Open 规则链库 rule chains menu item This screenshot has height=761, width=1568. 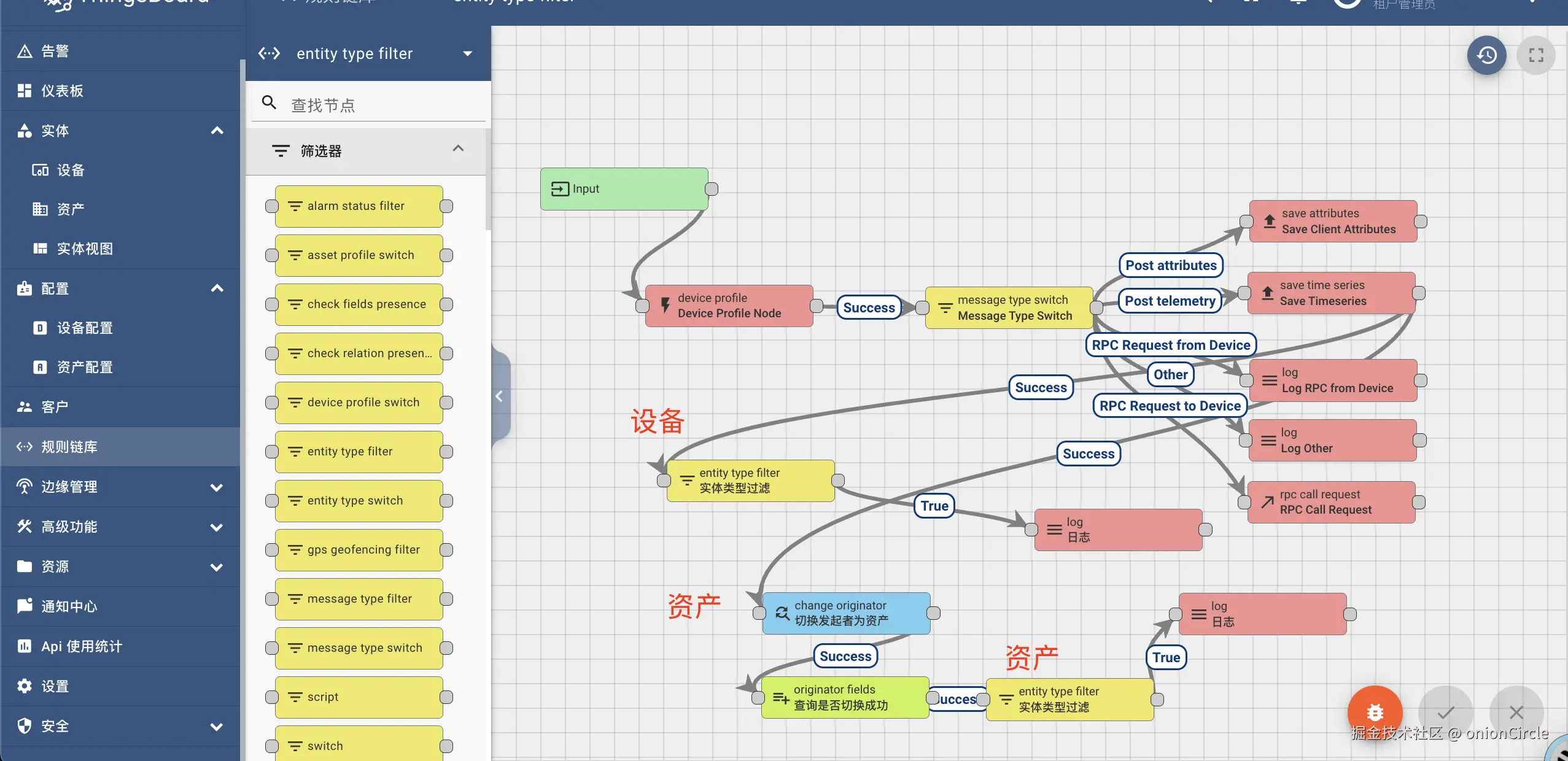coord(69,447)
